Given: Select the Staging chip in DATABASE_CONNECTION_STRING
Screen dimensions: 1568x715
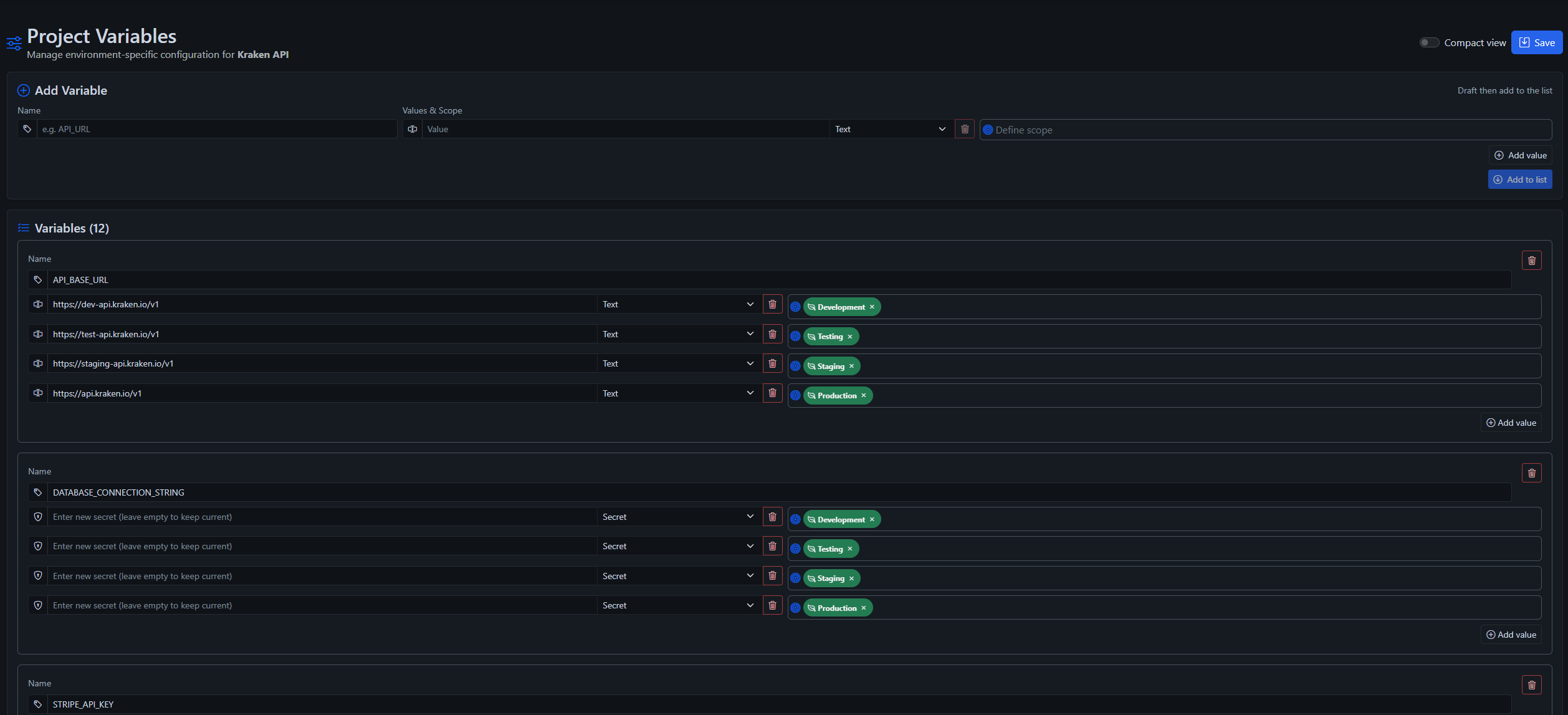Looking at the screenshot, I should pos(828,578).
